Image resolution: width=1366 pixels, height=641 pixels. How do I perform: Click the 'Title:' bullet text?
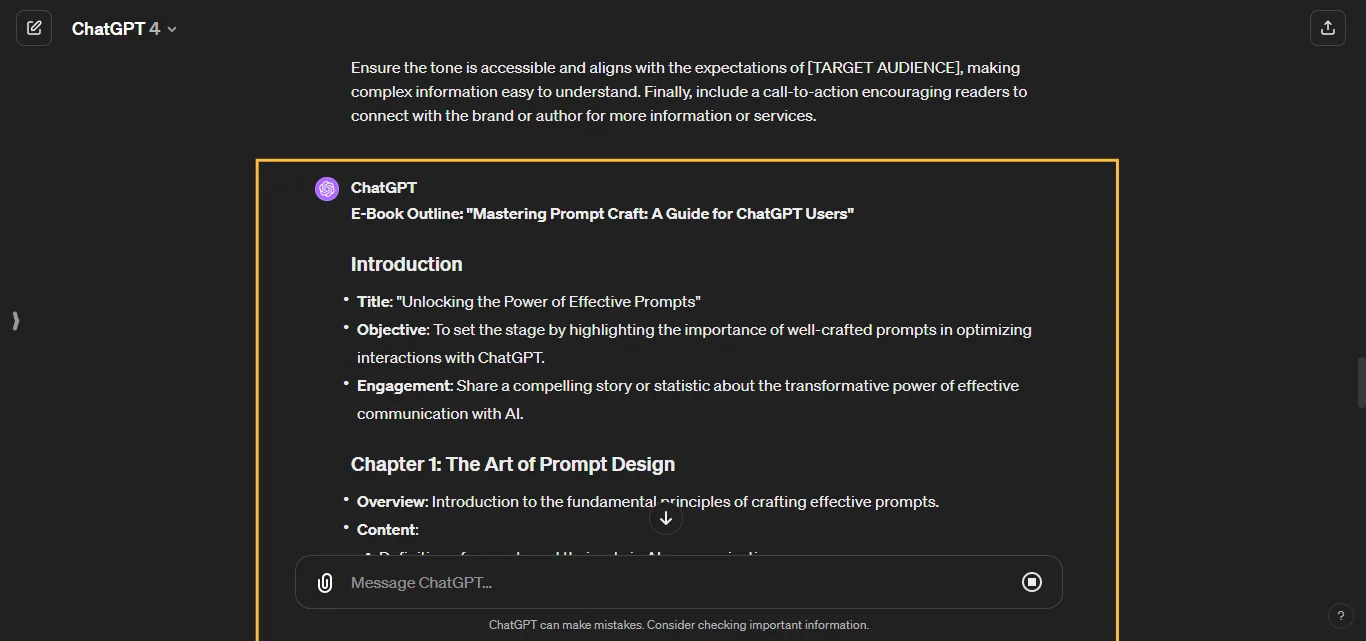pos(529,302)
